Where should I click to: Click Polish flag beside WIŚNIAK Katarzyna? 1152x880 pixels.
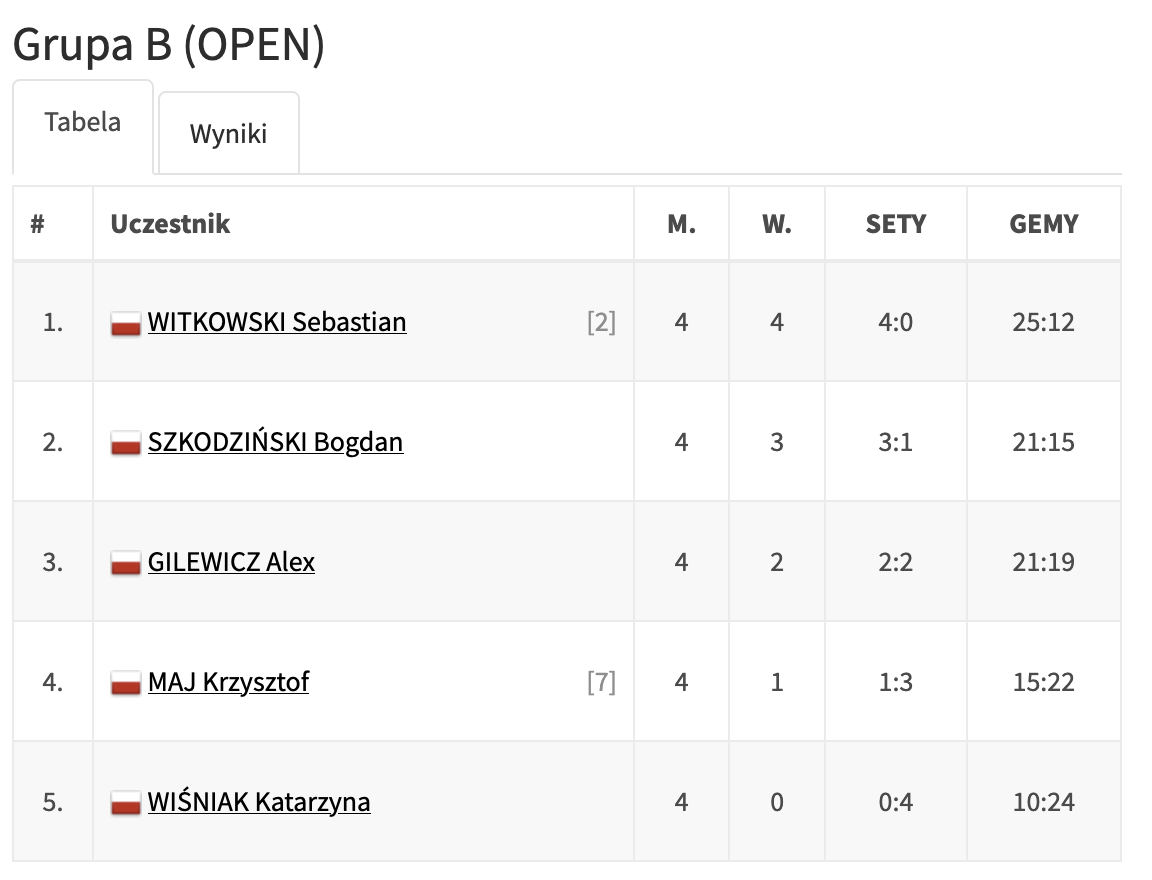point(126,804)
